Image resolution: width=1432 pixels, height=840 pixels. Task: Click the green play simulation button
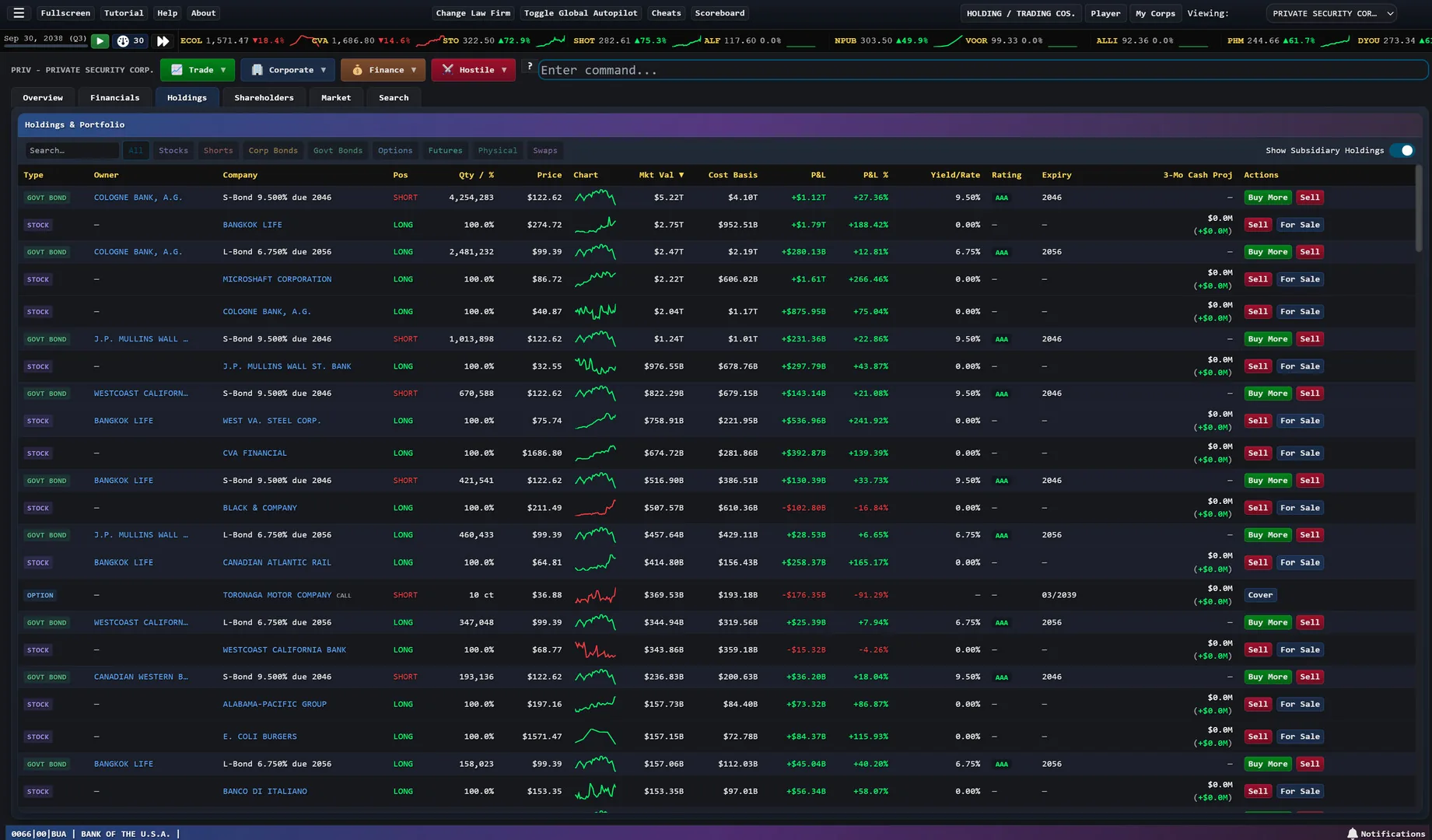tap(100, 41)
